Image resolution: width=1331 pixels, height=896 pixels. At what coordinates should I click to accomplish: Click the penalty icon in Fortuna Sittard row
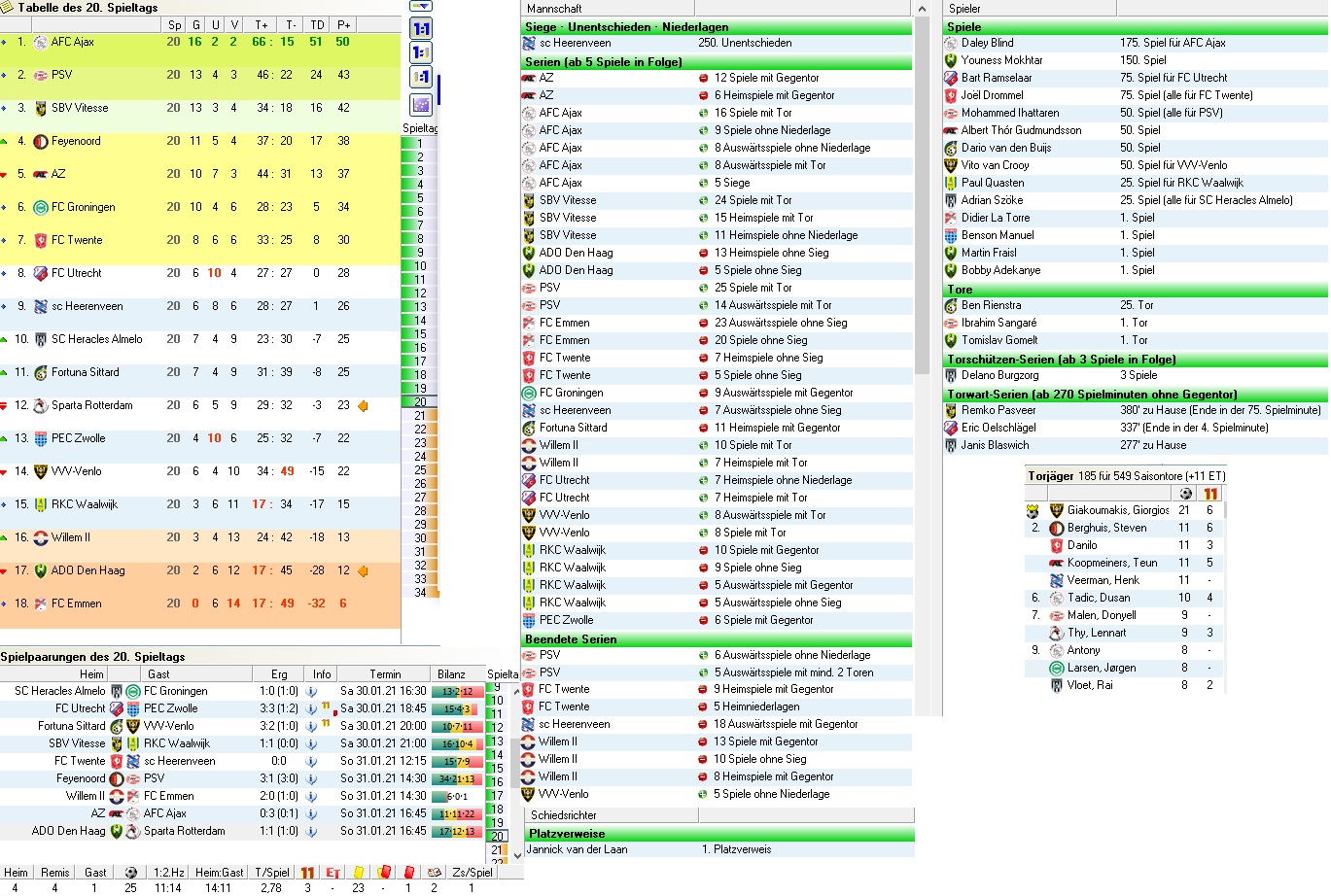[327, 723]
